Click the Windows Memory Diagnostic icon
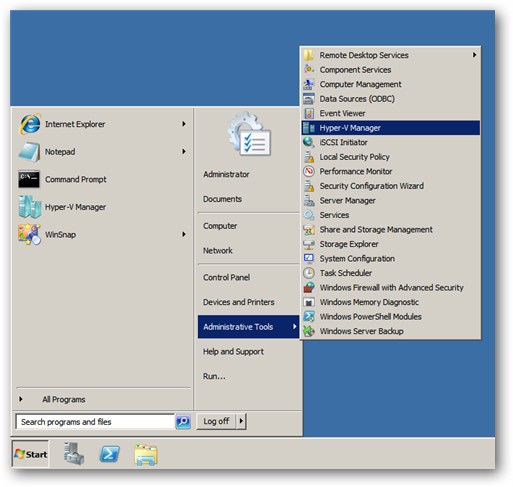Image resolution: width=513 pixels, height=487 pixels. click(309, 302)
